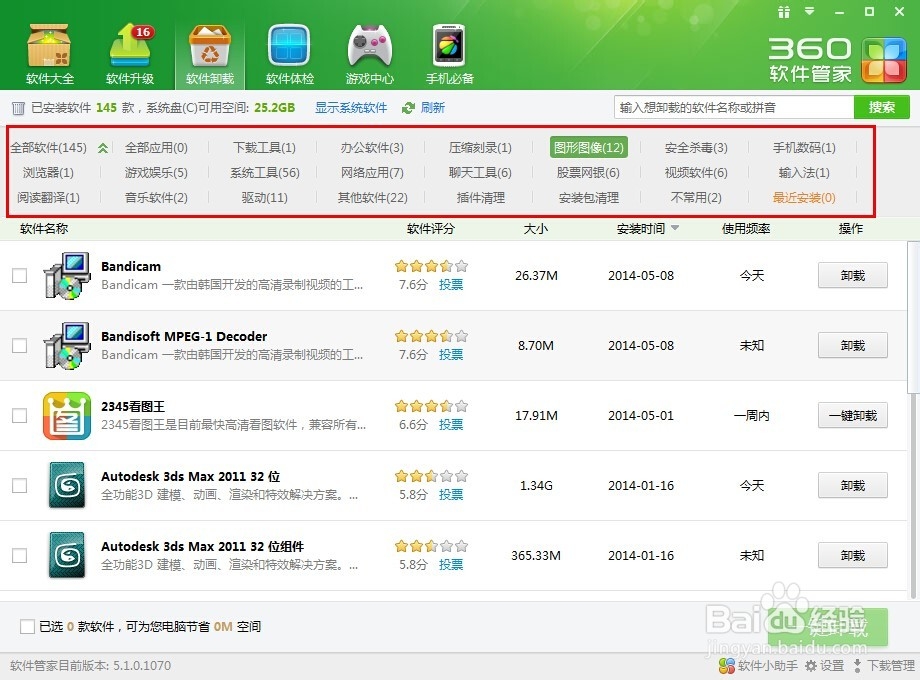The image size is (920, 680).
Task: Click 投票 link for Bandicam
Action: pos(451,285)
